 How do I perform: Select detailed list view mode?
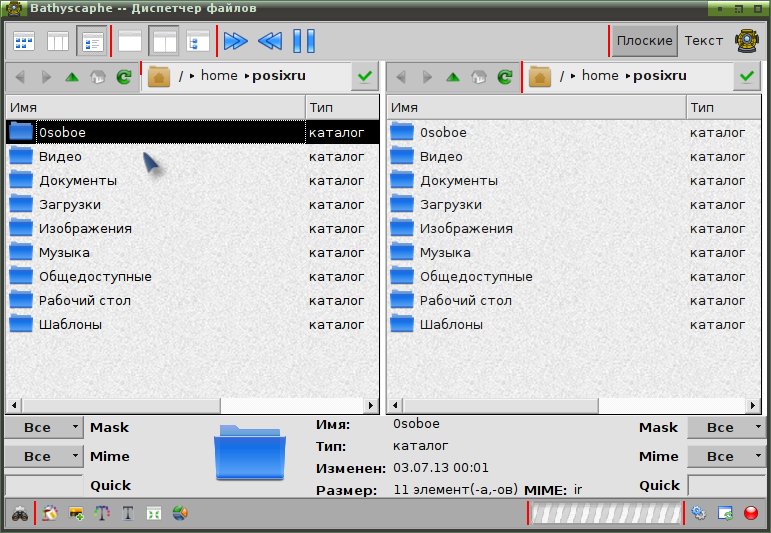92,41
